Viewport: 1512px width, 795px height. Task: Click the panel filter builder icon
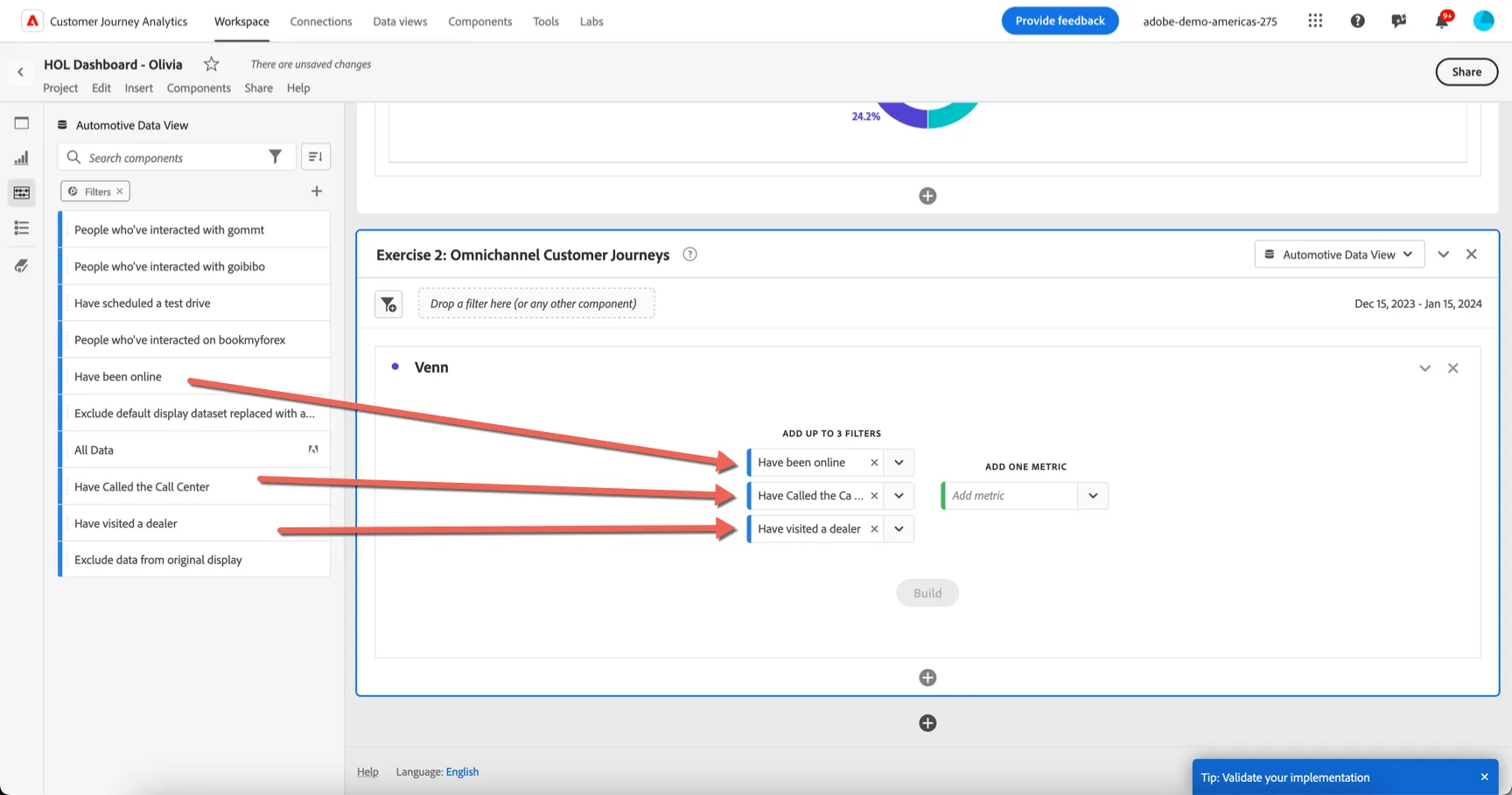point(388,304)
